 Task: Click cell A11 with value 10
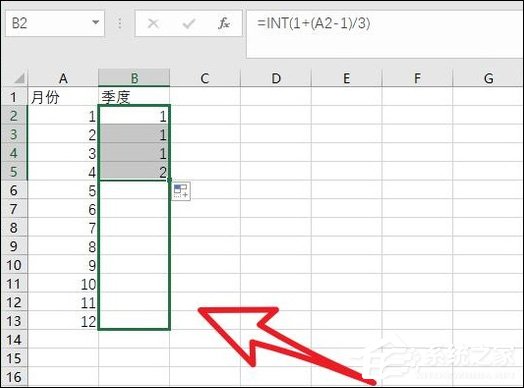coord(63,284)
